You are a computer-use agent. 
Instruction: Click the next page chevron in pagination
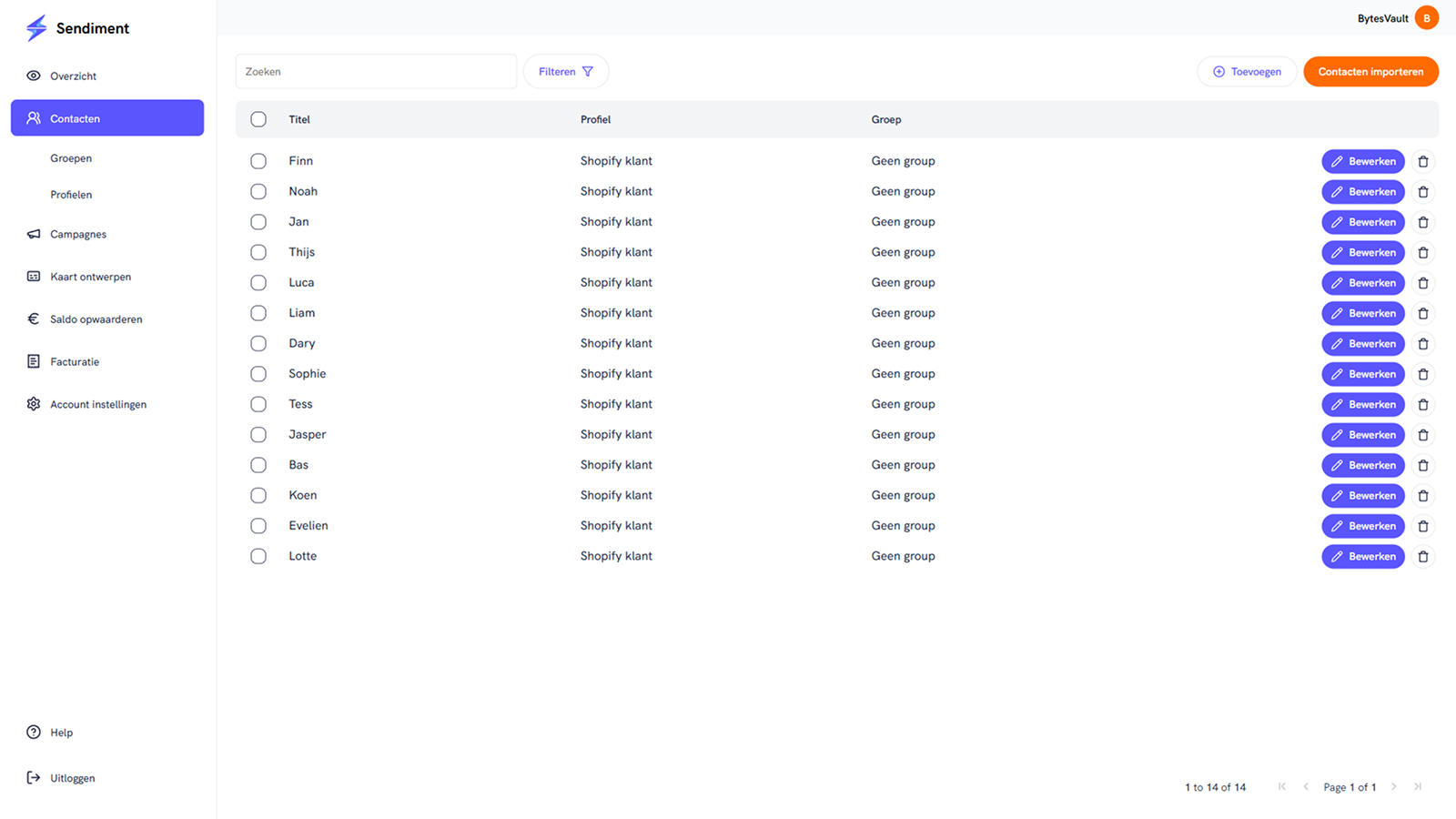tap(1395, 786)
